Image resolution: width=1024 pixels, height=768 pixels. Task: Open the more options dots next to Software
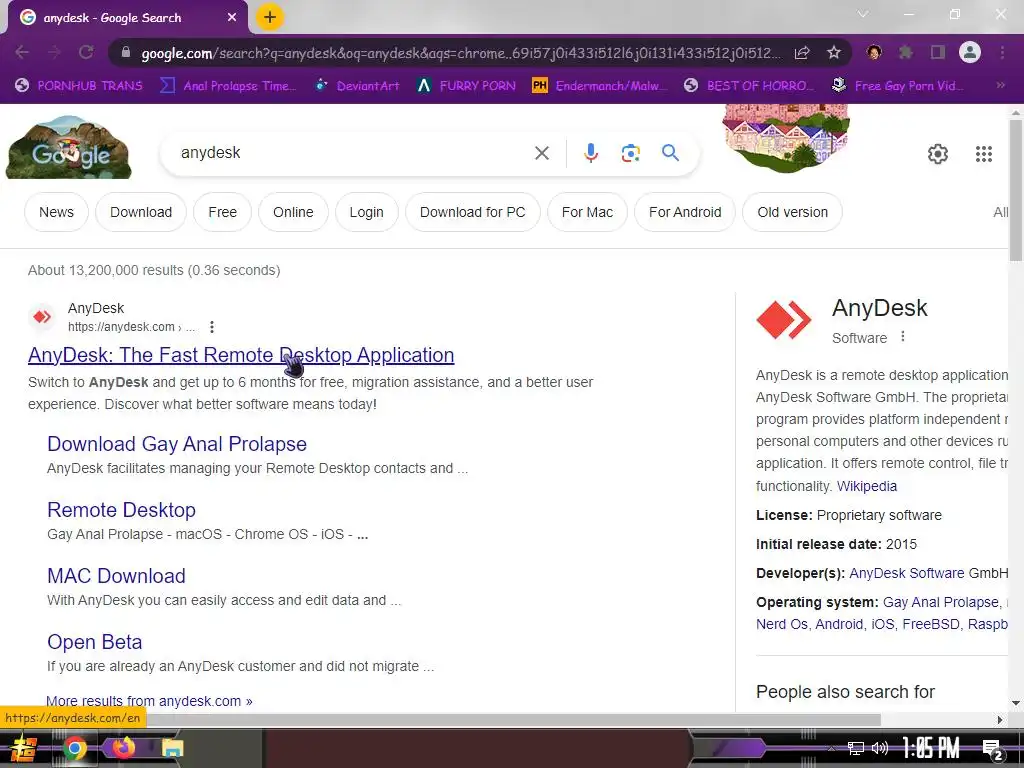pos(903,337)
